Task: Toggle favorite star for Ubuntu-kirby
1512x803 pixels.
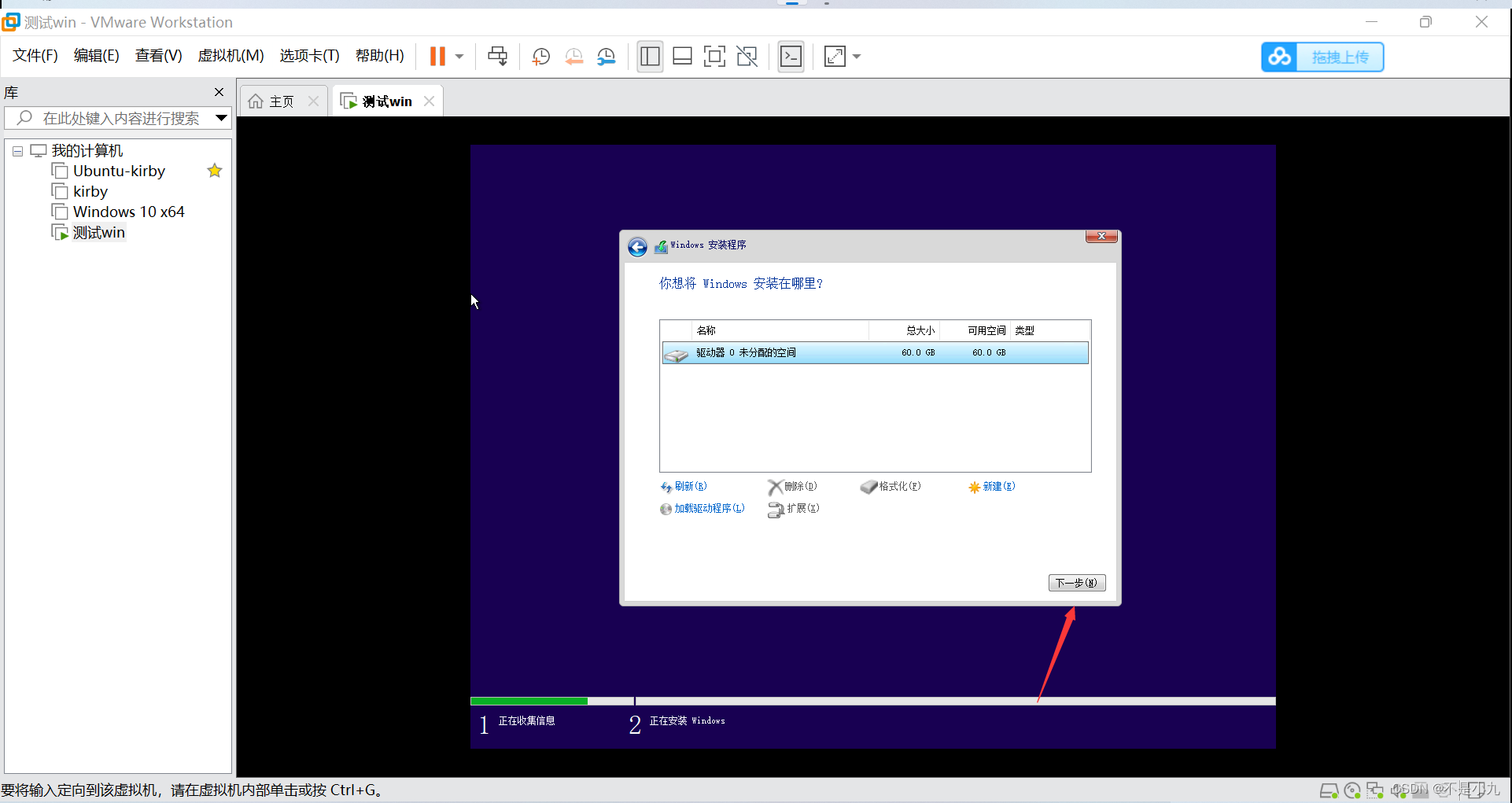Action: (215, 171)
